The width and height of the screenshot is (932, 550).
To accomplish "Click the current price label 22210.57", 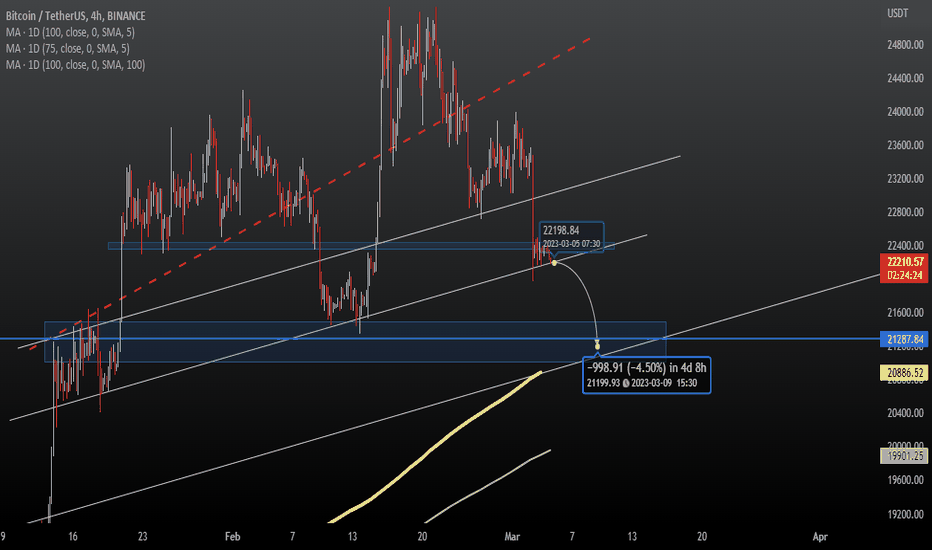I will pos(905,262).
